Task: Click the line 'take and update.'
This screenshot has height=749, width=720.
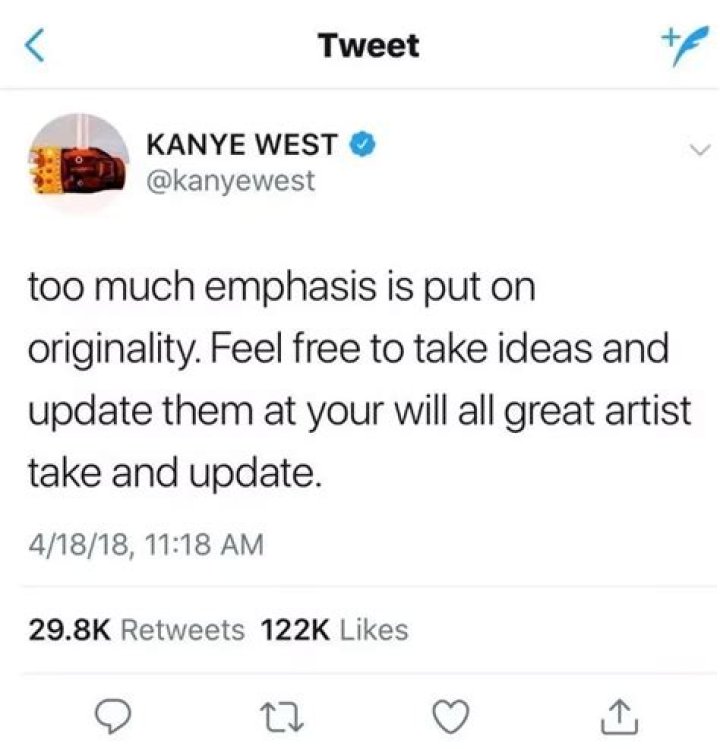Action: point(175,472)
